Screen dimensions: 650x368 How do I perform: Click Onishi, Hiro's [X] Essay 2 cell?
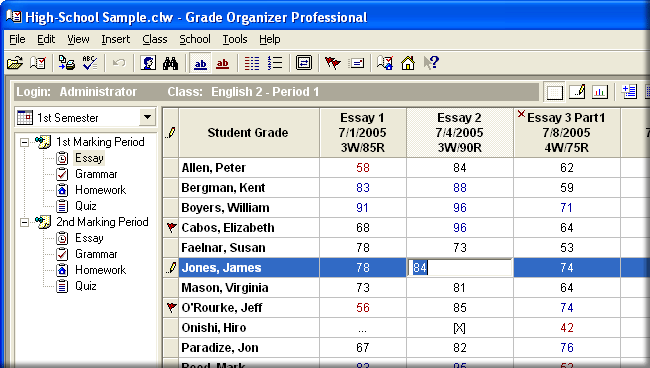click(x=459, y=328)
